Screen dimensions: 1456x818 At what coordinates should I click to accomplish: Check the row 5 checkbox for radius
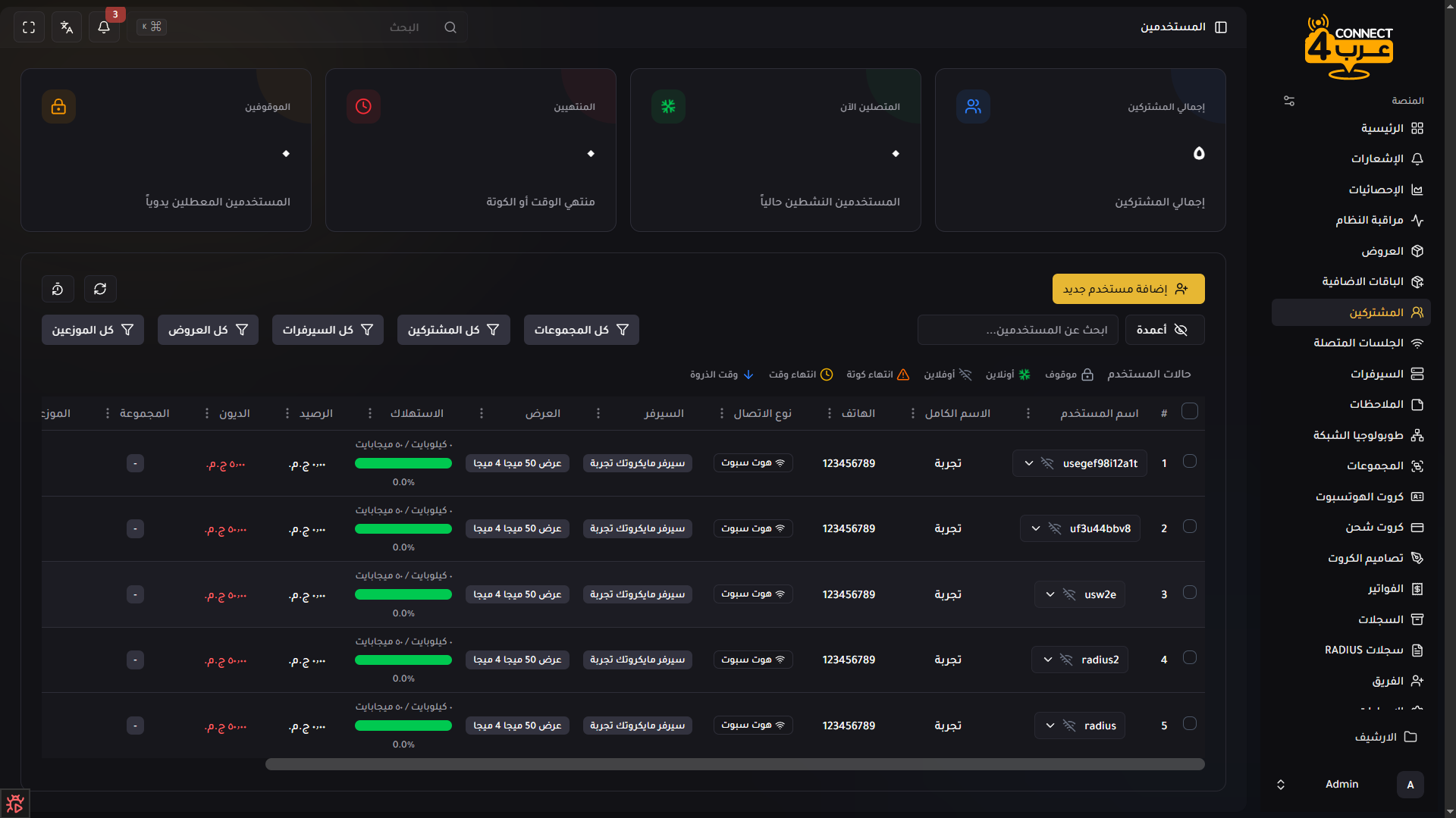tap(1190, 723)
